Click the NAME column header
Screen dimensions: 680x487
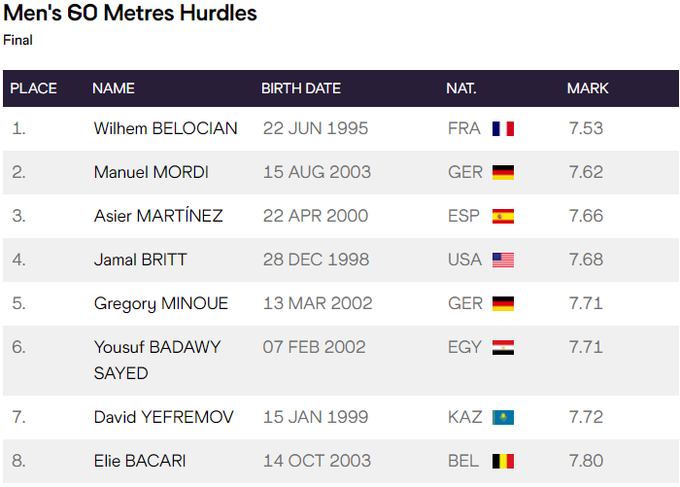tap(113, 88)
